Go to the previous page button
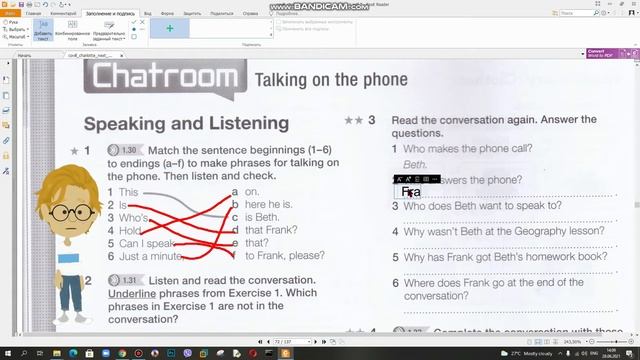640x360 pixels. tap(268, 342)
